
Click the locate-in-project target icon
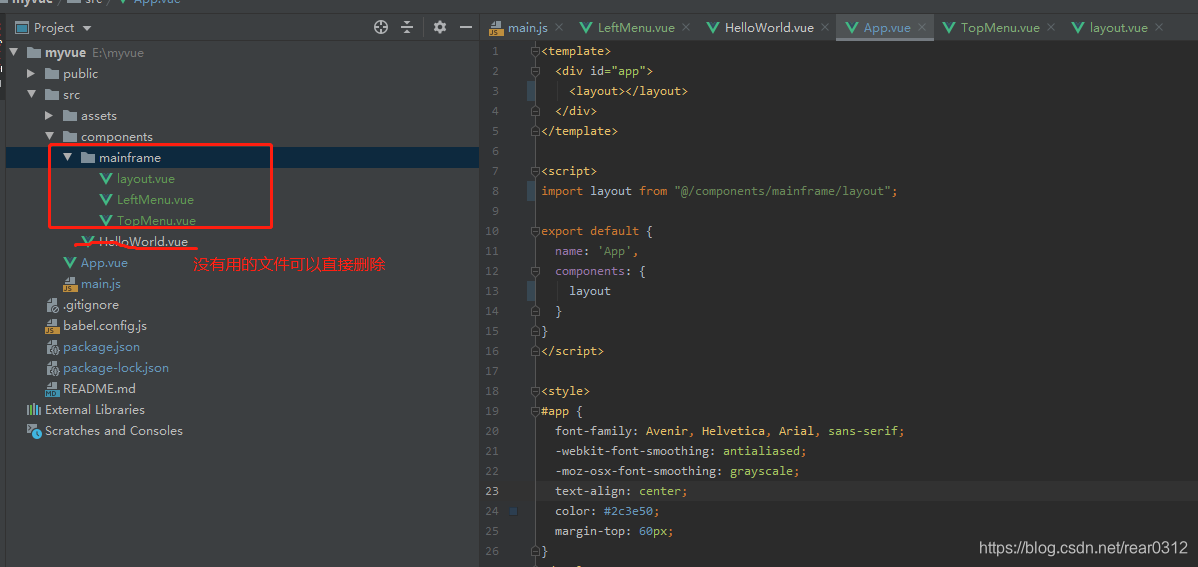click(x=380, y=28)
